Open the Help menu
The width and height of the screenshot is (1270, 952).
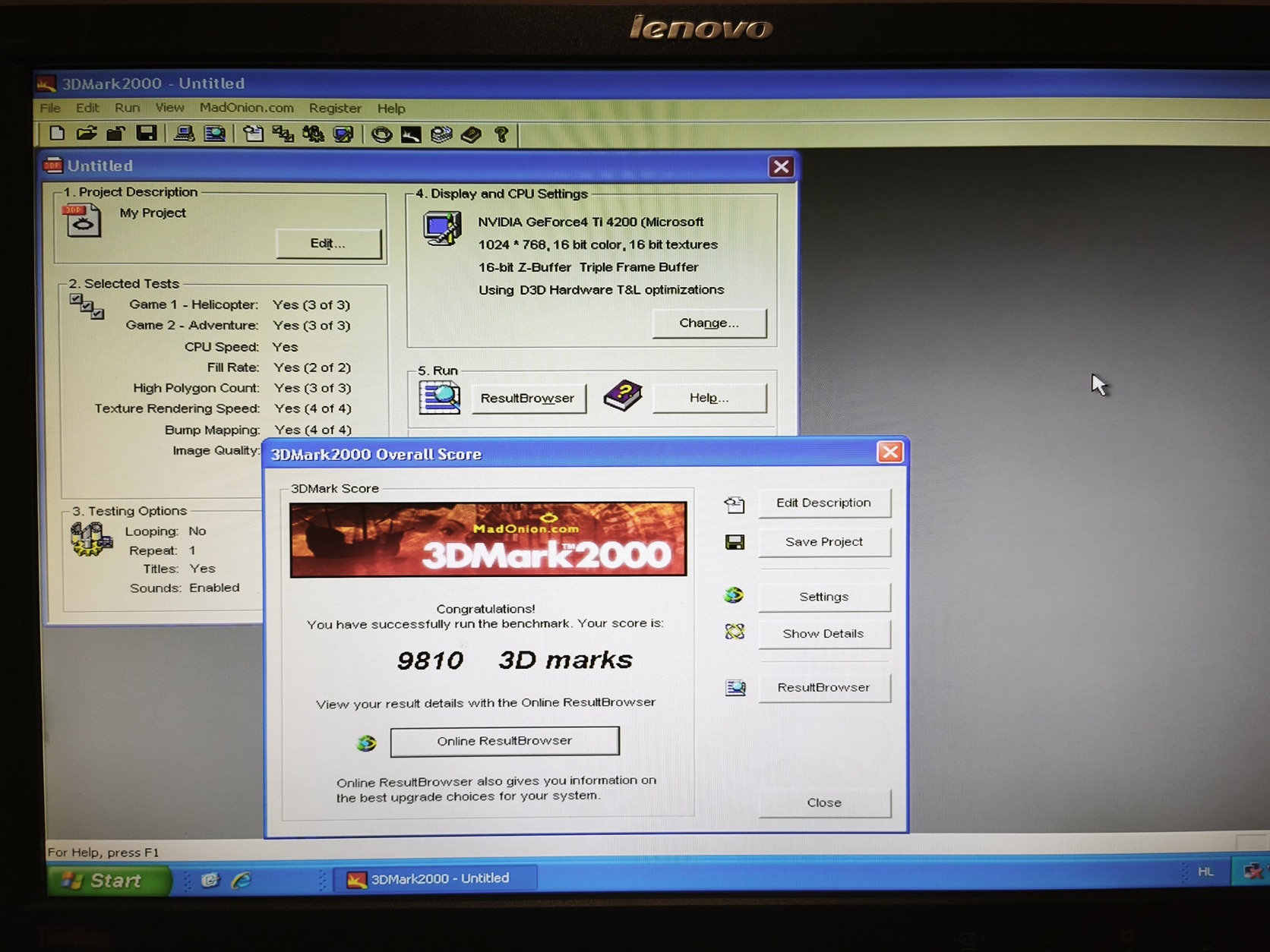(391, 109)
